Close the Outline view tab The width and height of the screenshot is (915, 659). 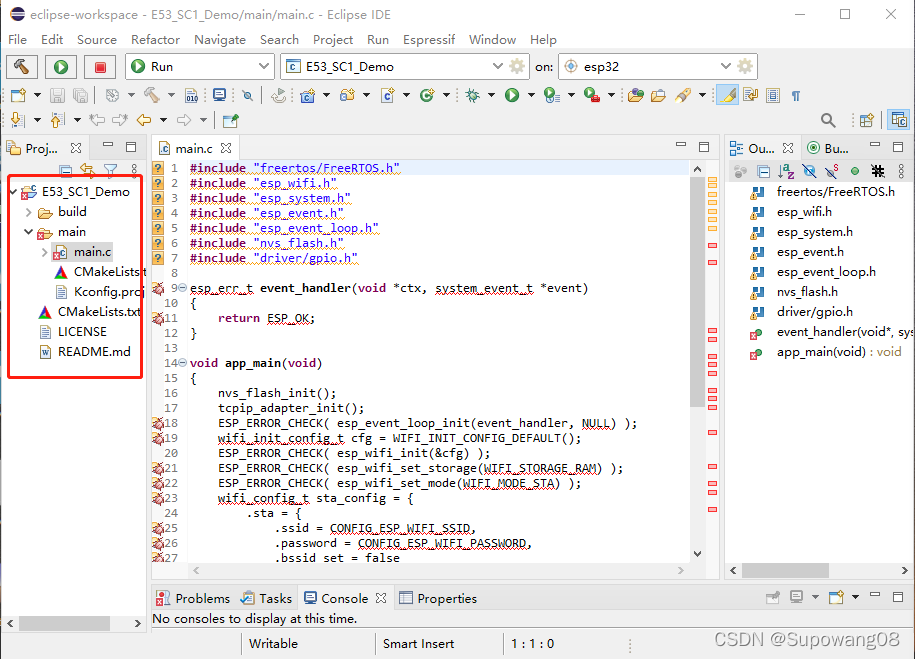pos(788,148)
